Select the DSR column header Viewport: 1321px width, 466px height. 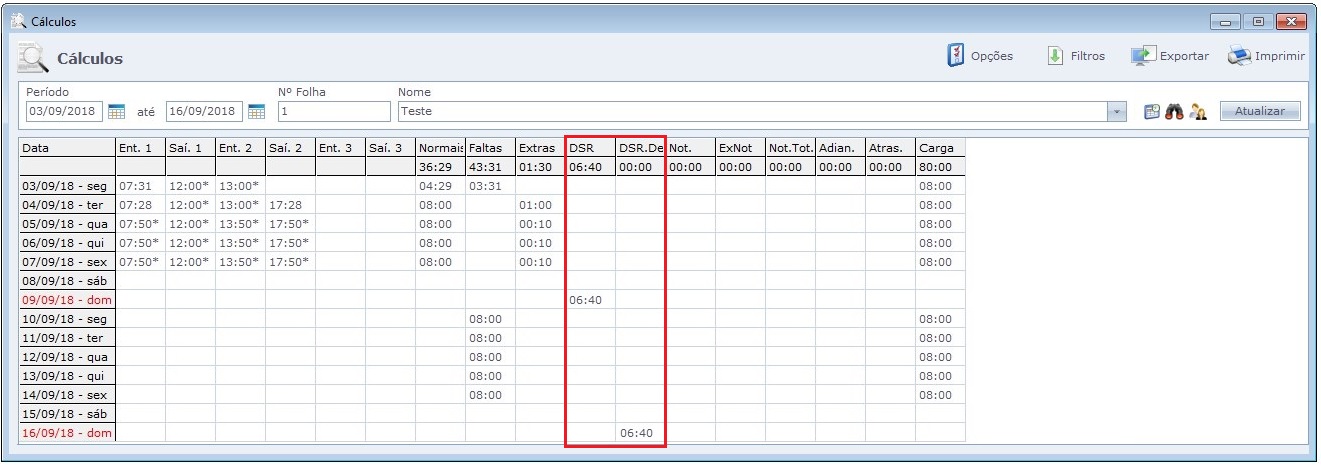(590, 148)
